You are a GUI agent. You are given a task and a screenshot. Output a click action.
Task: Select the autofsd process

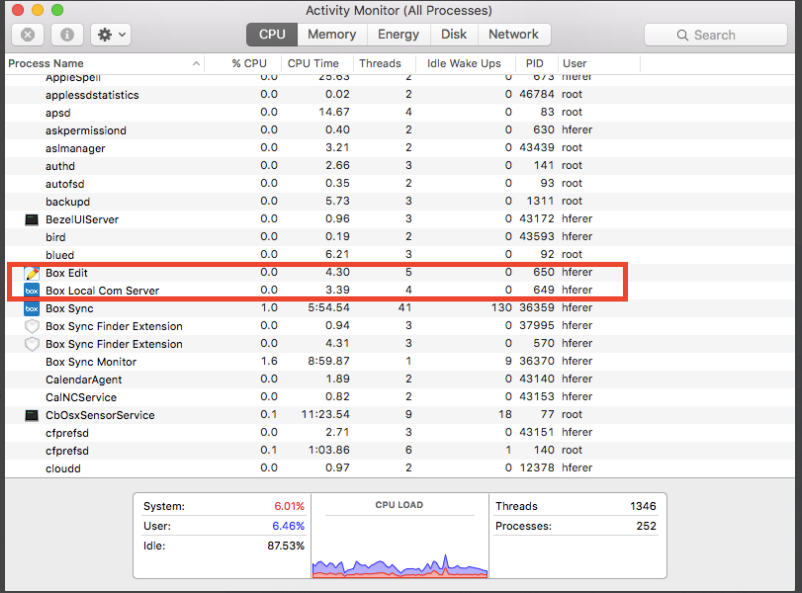[65, 184]
